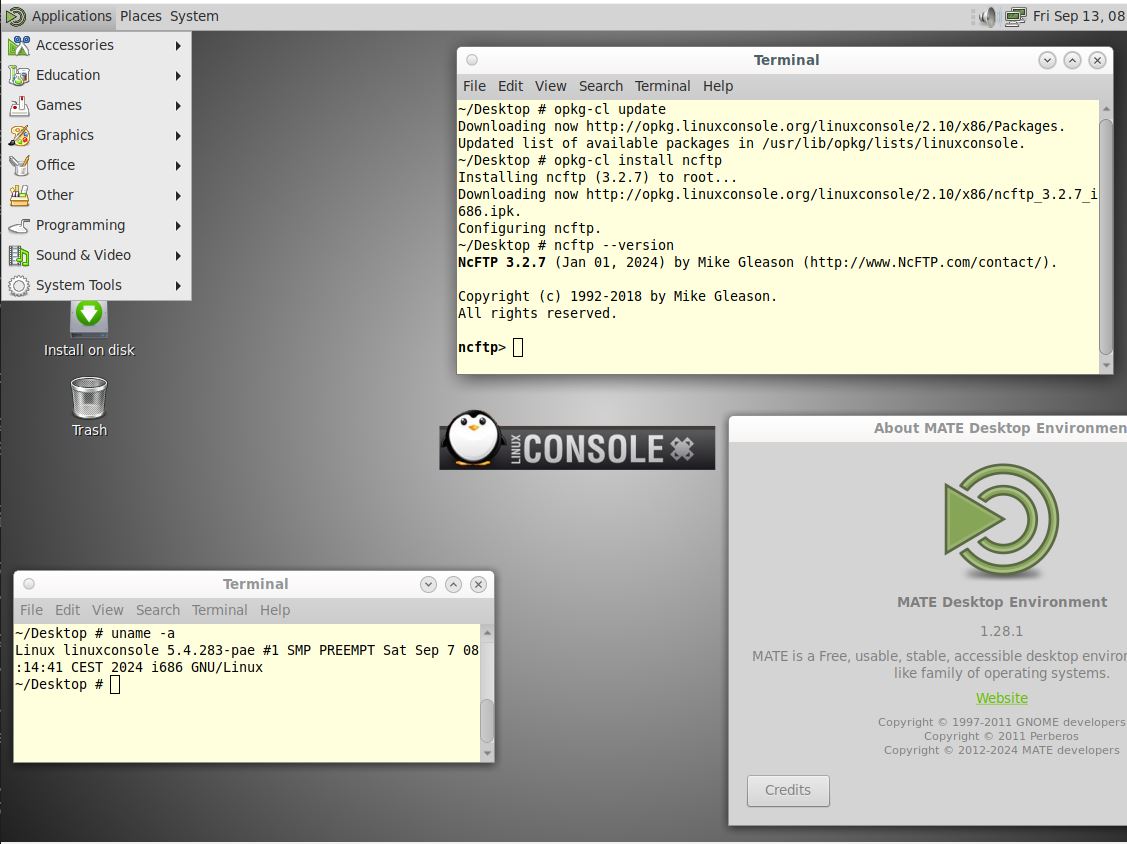The width and height of the screenshot is (1127, 844).
Task: Click the MATE logo in top panel
Action: [15, 16]
